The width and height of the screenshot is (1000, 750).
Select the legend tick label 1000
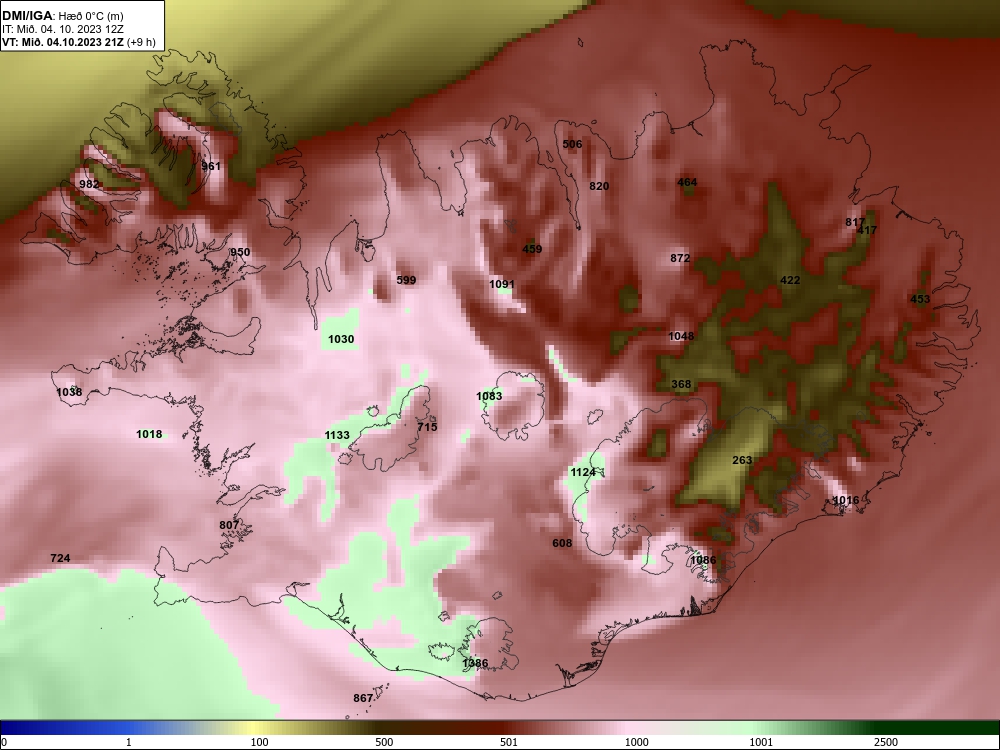pyautogui.click(x=636, y=742)
